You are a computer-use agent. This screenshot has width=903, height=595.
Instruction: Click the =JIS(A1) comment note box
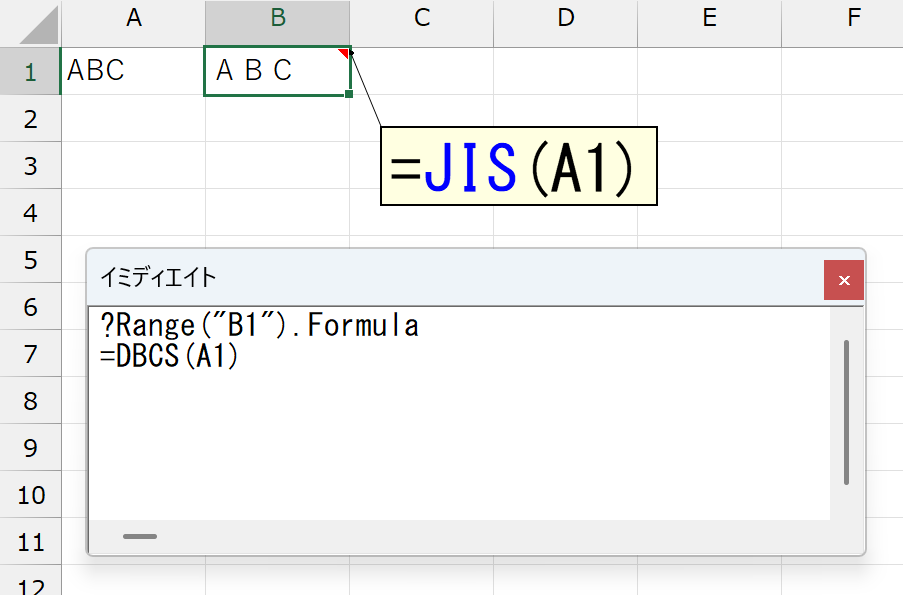(x=519, y=166)
